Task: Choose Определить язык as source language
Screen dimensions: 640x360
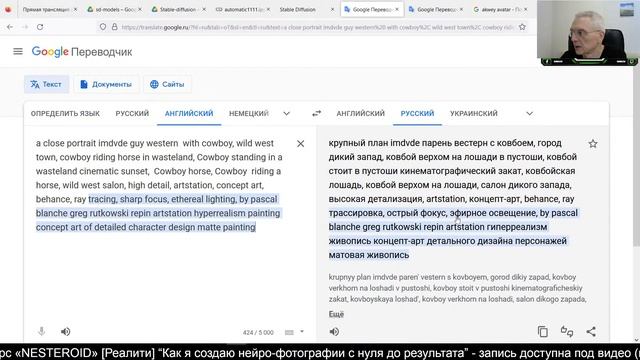Action: pos(65,113)
